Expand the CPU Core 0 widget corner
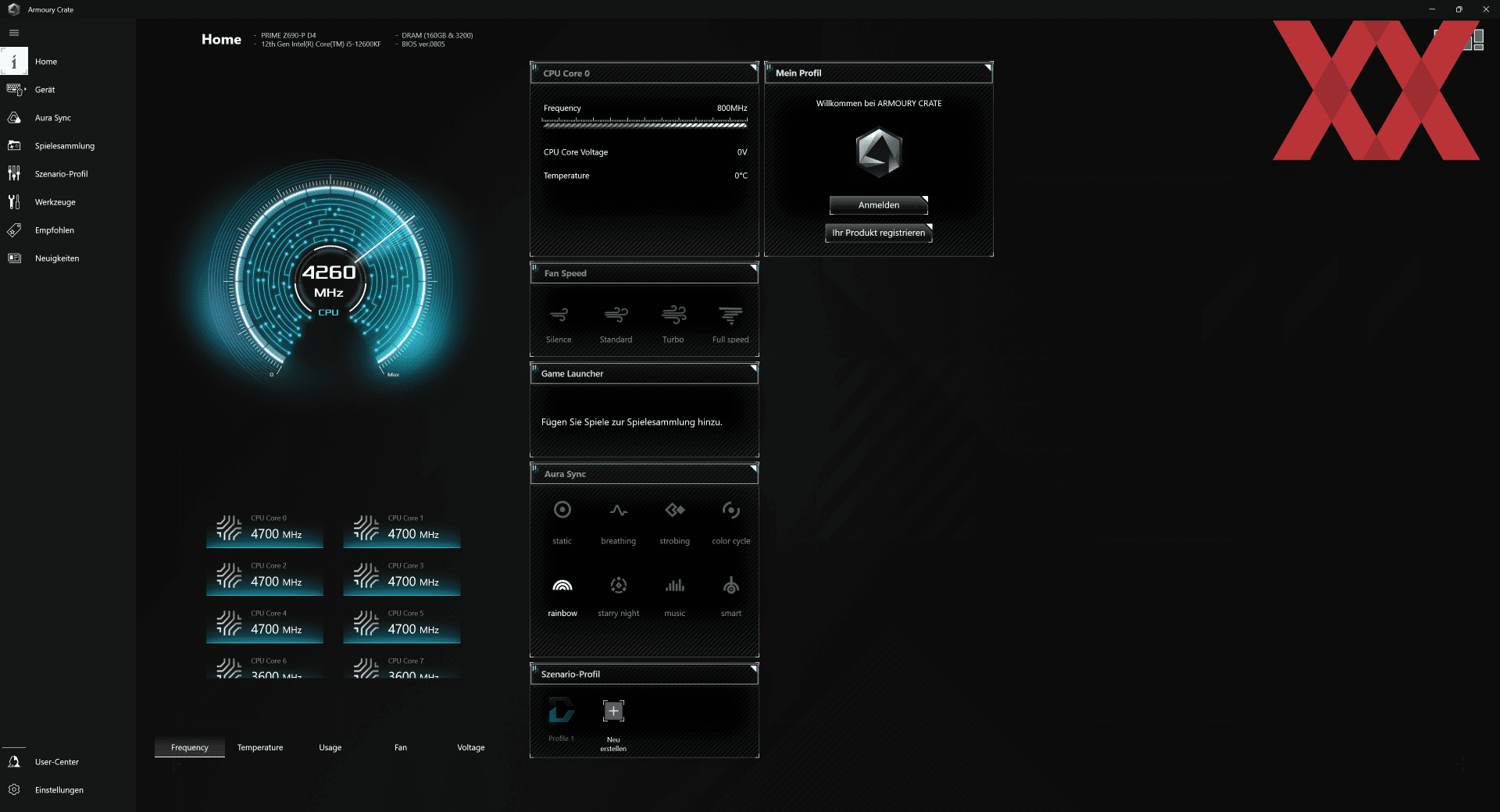 point(753,67)
